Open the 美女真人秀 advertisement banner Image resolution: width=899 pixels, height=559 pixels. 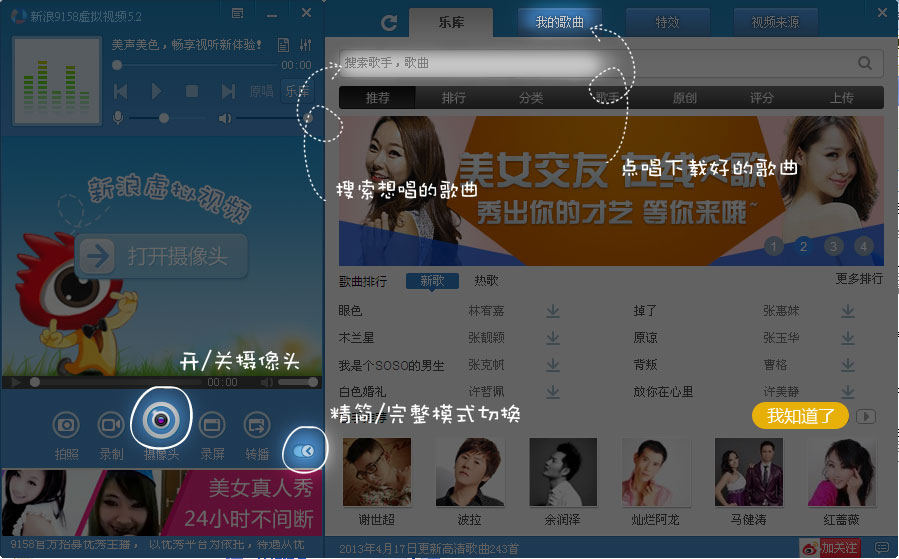click(x=162, y=502)
